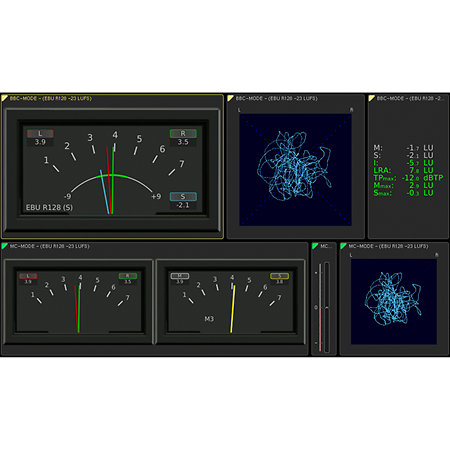Select the blue S badge showing -2.1
Image resolution: width=450 pixels, height=450 pixels.
click(183, 196)
